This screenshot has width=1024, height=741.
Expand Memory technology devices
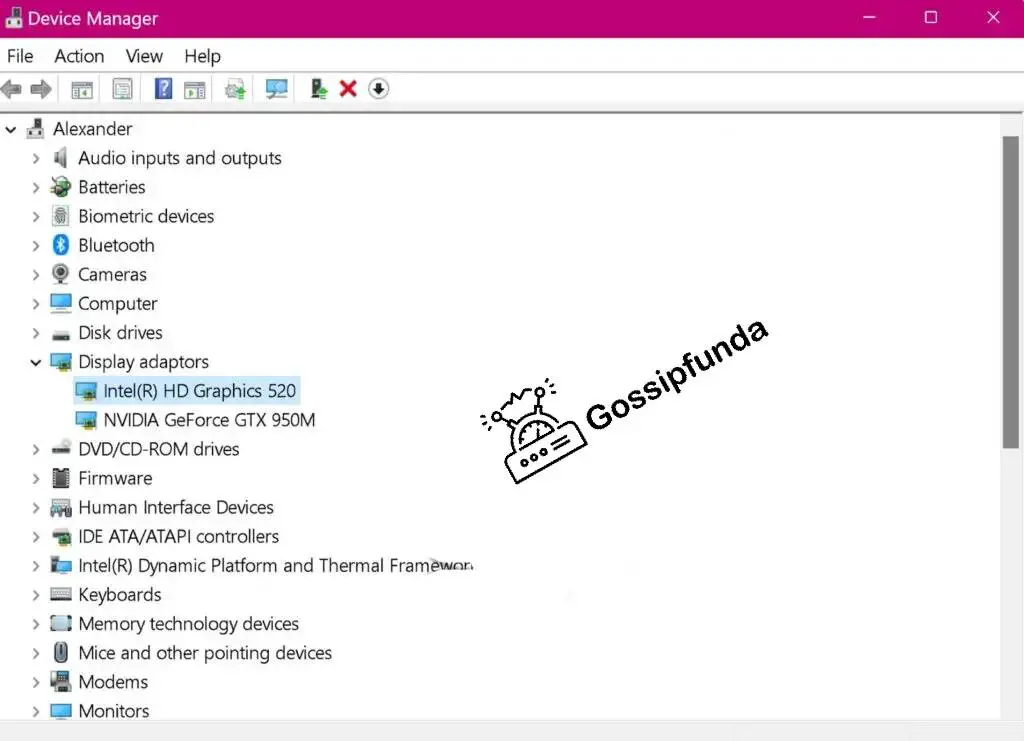point(36,624)
